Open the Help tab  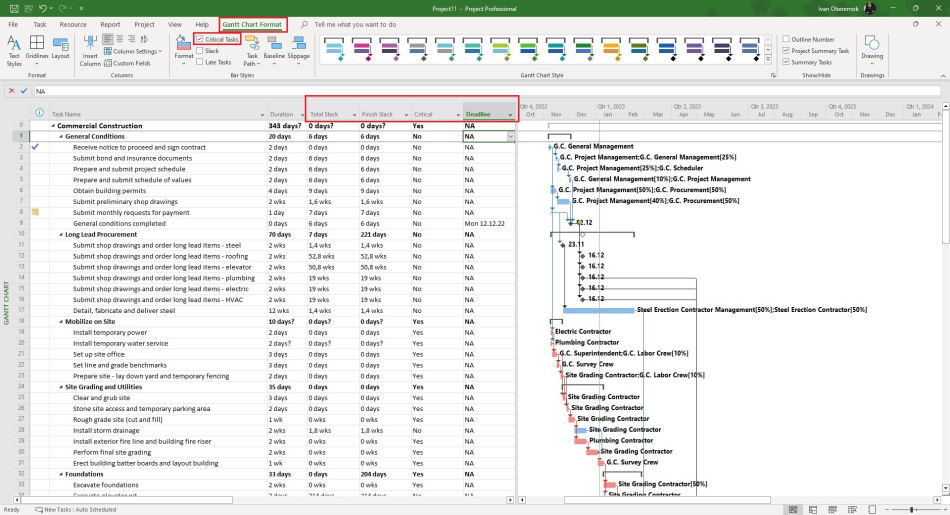tap(202, 24)
